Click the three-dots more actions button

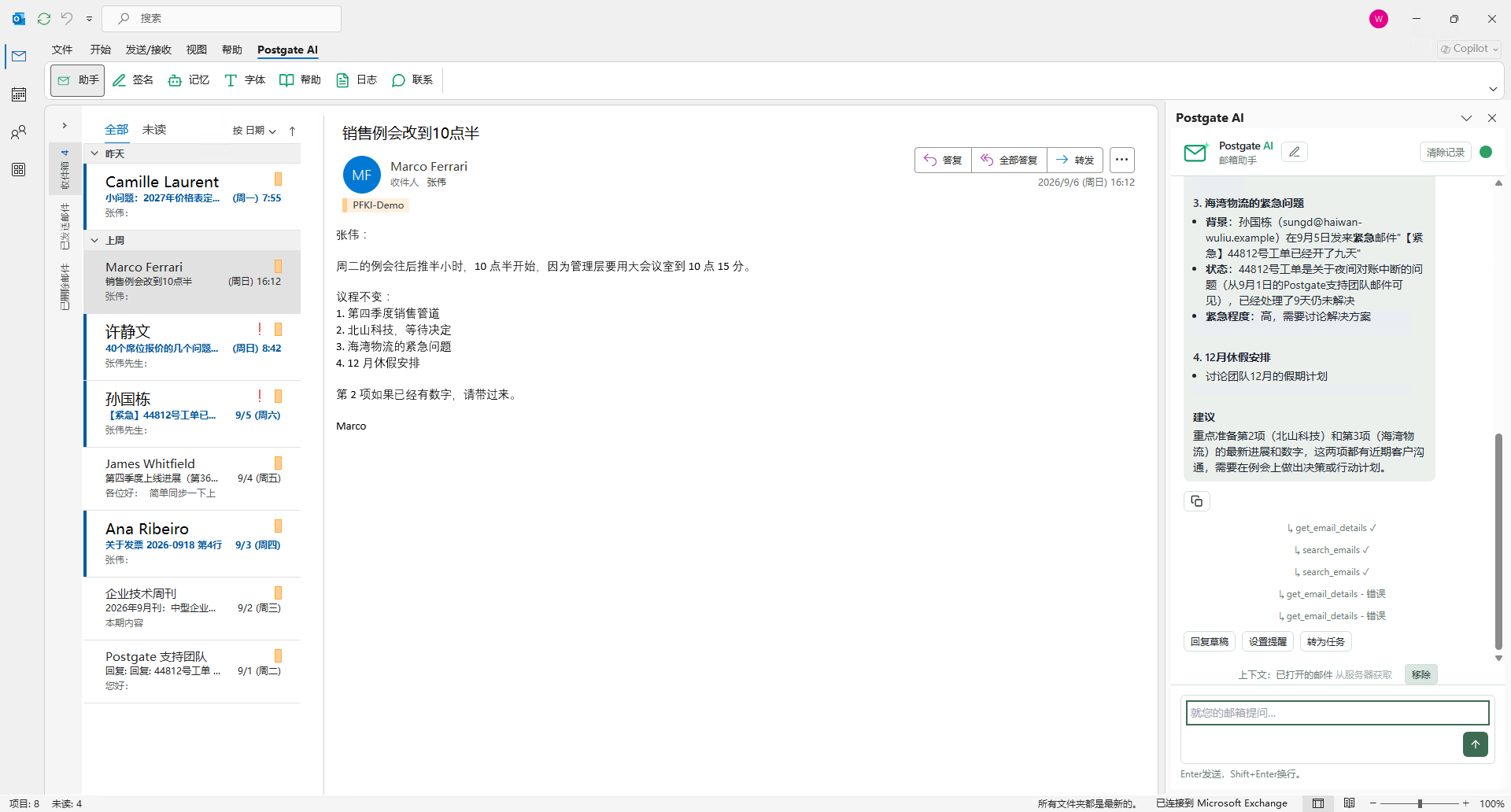coord(1122,160)
